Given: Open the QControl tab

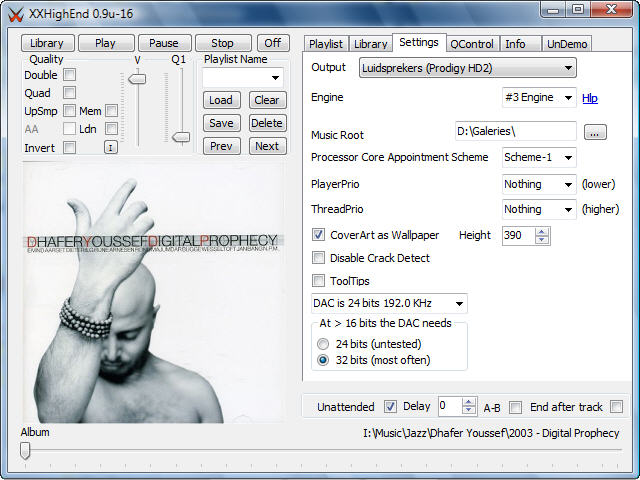Looking at the screenshot, I should 472,44.
